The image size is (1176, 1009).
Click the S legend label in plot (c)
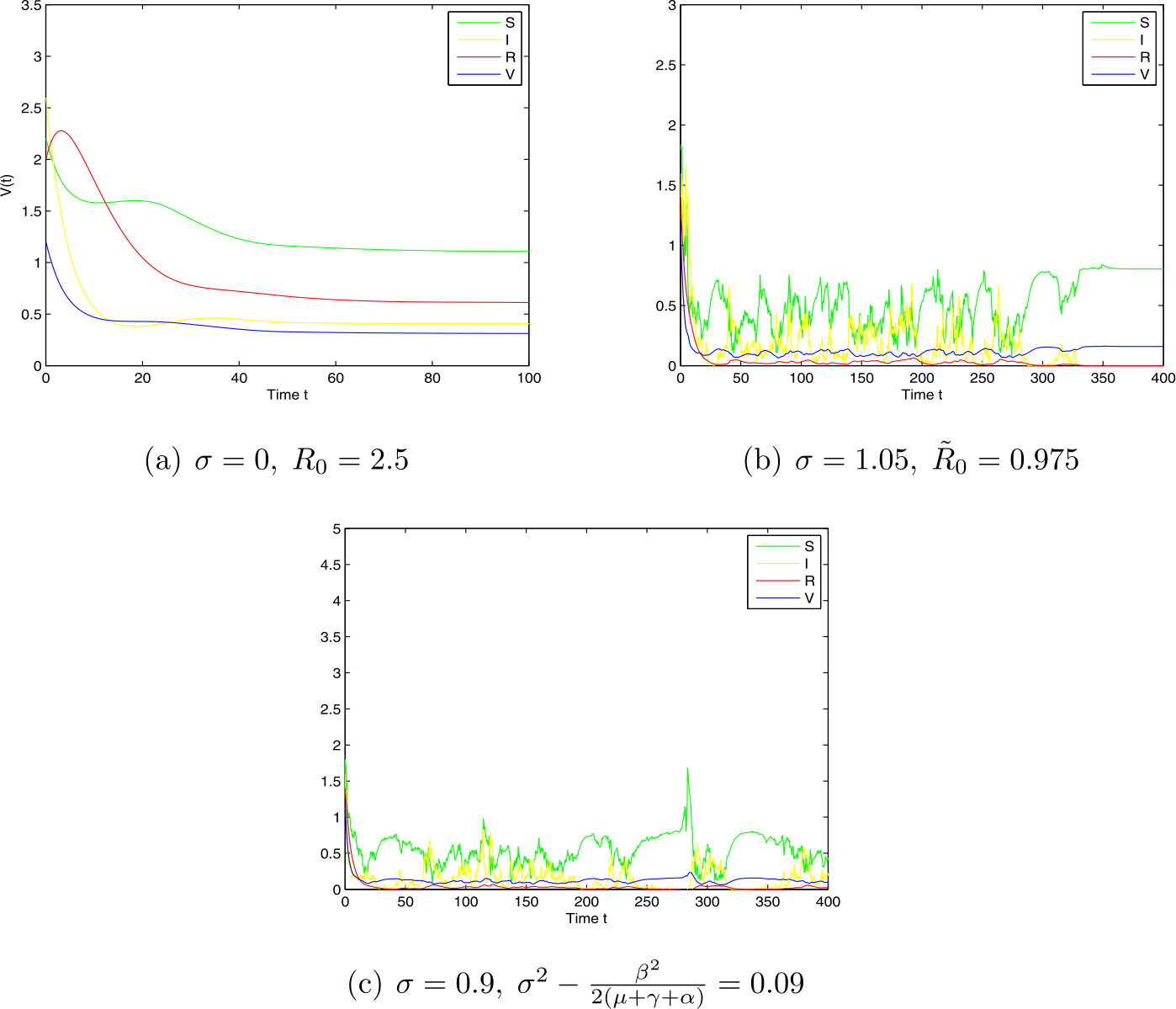pos(809,546)
